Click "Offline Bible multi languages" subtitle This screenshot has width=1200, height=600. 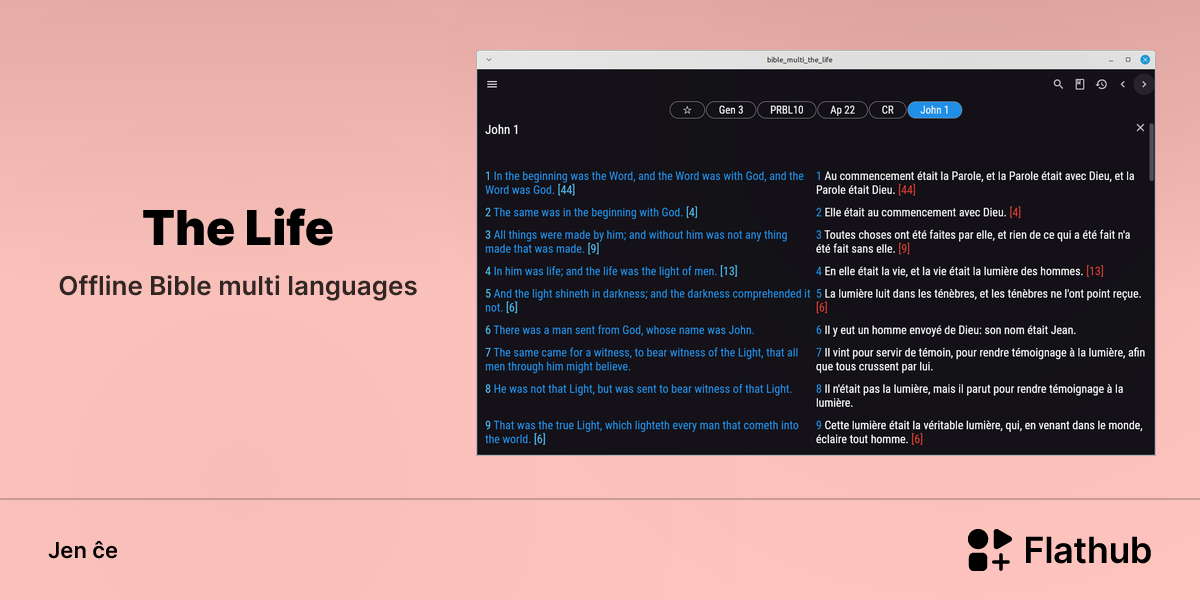pyautogui.click(x=238, y=286)
